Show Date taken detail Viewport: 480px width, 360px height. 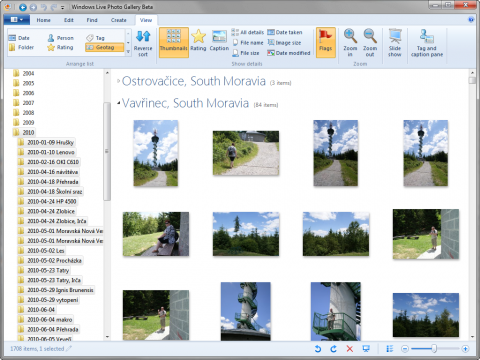pyautogui.click(x=285, y=32)
